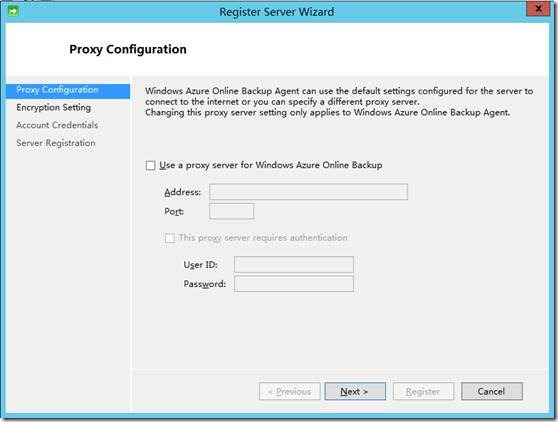Click the Proxy Configuration page heading

[128, 49]
